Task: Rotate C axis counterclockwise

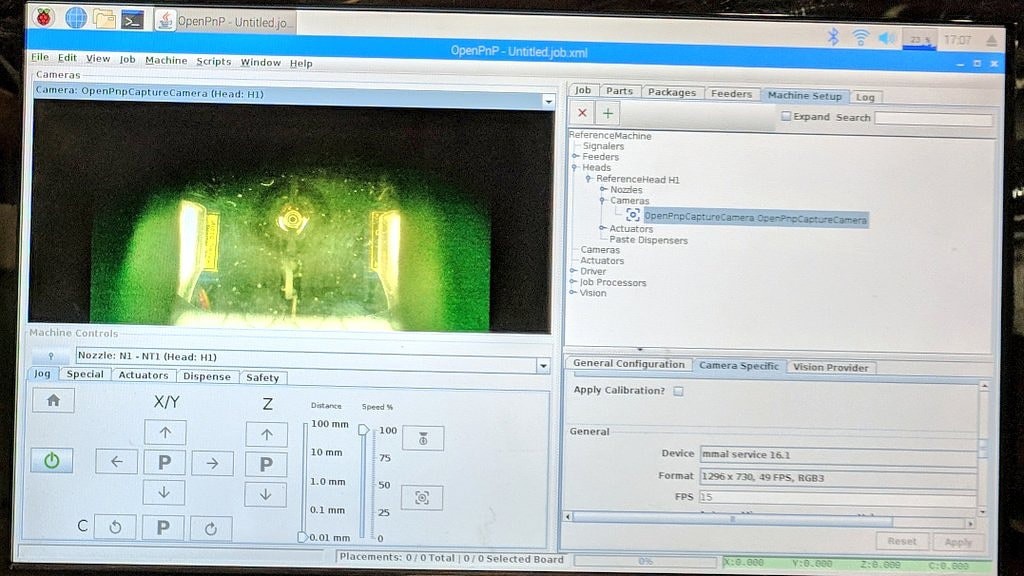Action: click(115, 527)
